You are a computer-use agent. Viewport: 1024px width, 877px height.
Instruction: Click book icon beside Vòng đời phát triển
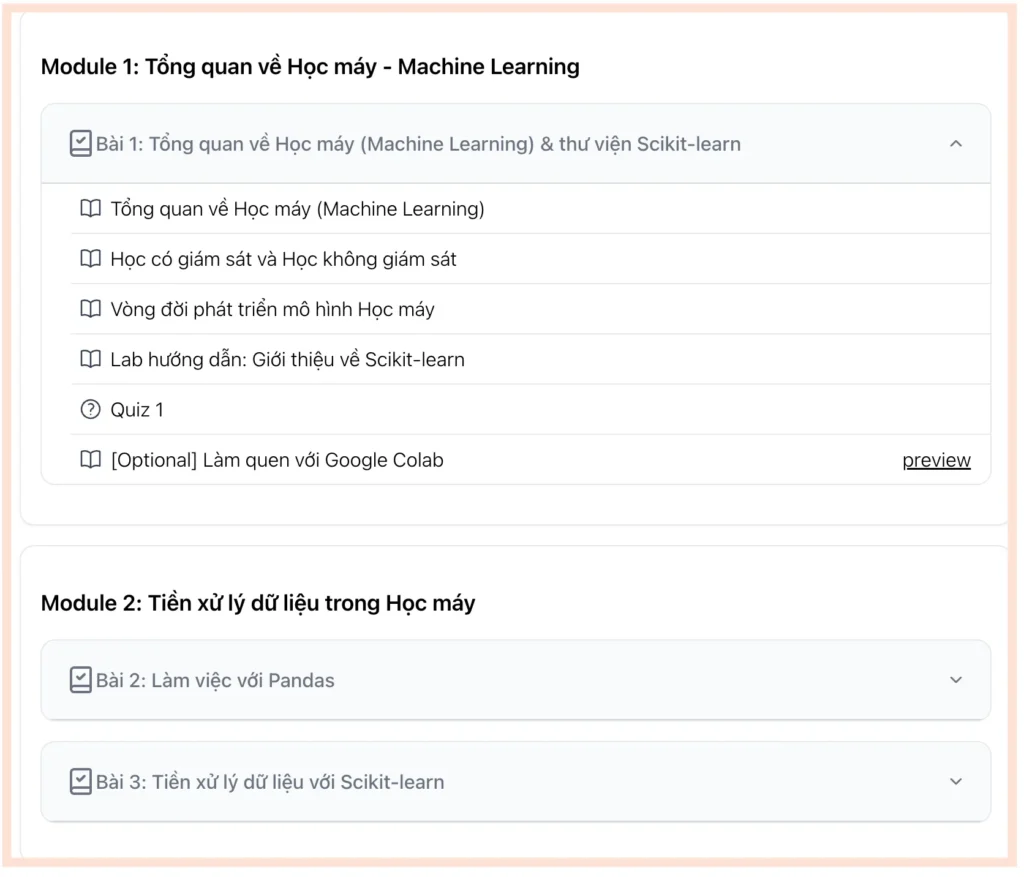90,309
